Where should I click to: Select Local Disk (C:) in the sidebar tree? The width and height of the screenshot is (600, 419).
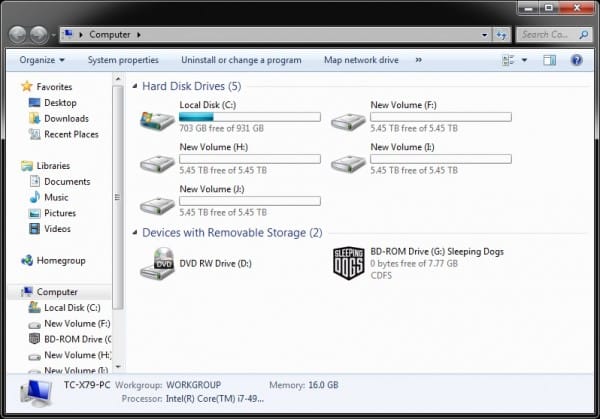click(x=72, y=308)
